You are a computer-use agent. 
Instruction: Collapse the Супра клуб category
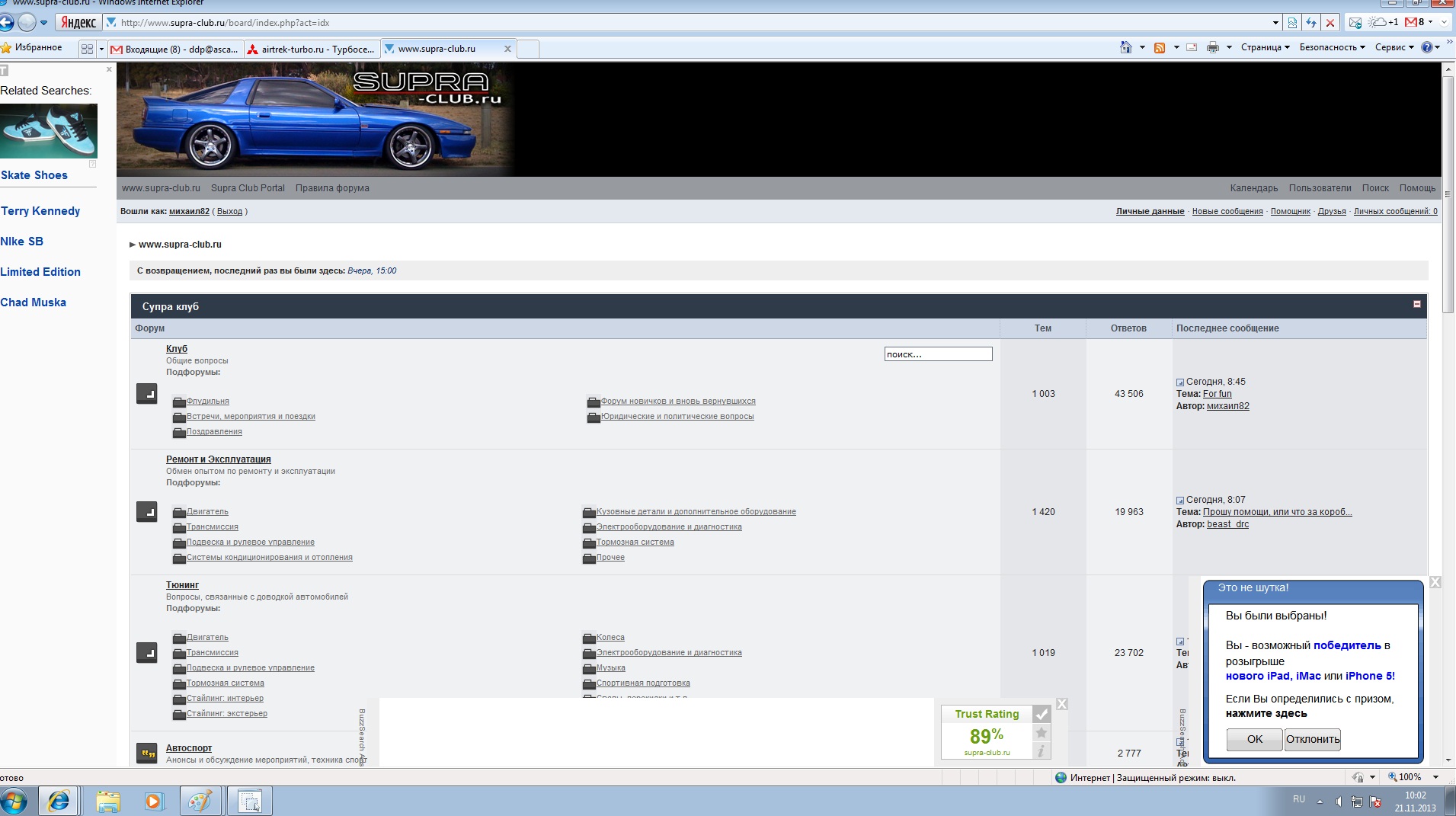coord(1417,304)
